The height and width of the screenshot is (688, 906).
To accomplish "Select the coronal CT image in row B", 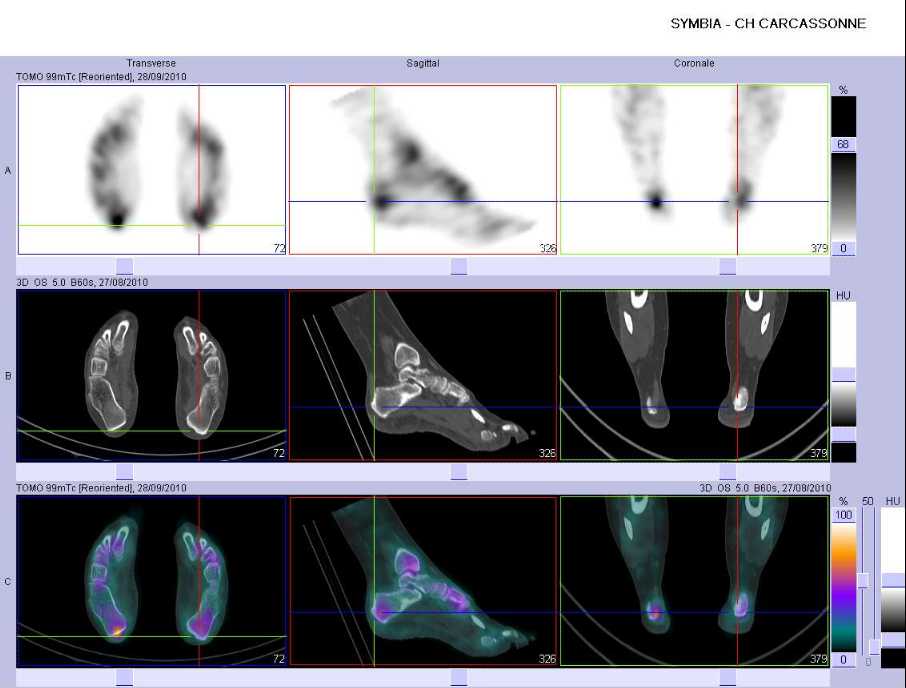I will click(x=695, y=375).
